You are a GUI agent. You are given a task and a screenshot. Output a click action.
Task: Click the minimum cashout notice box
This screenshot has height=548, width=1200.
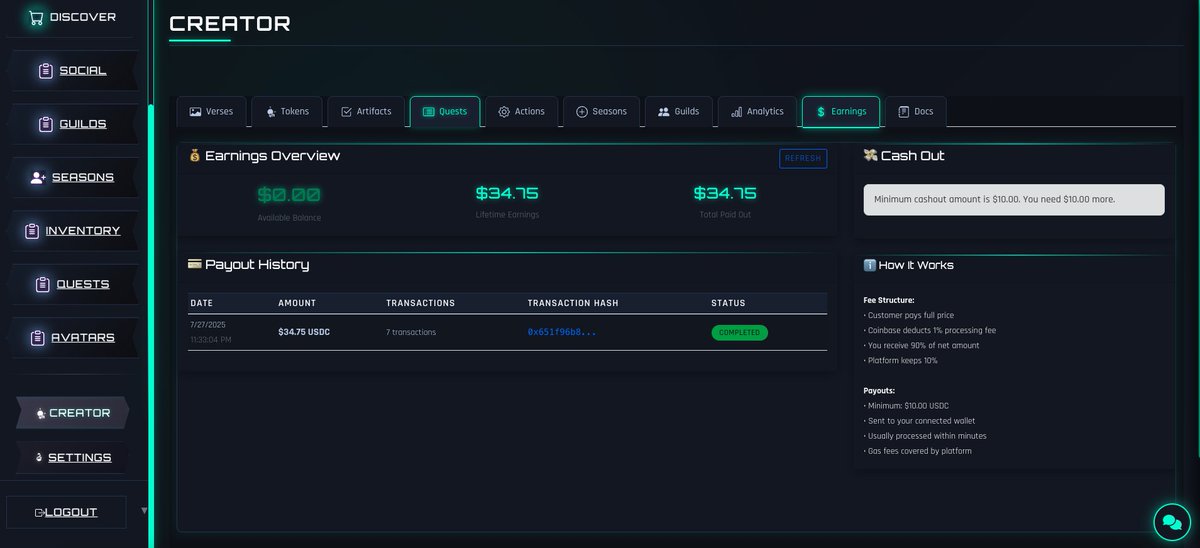click(x=1014, y=199)
